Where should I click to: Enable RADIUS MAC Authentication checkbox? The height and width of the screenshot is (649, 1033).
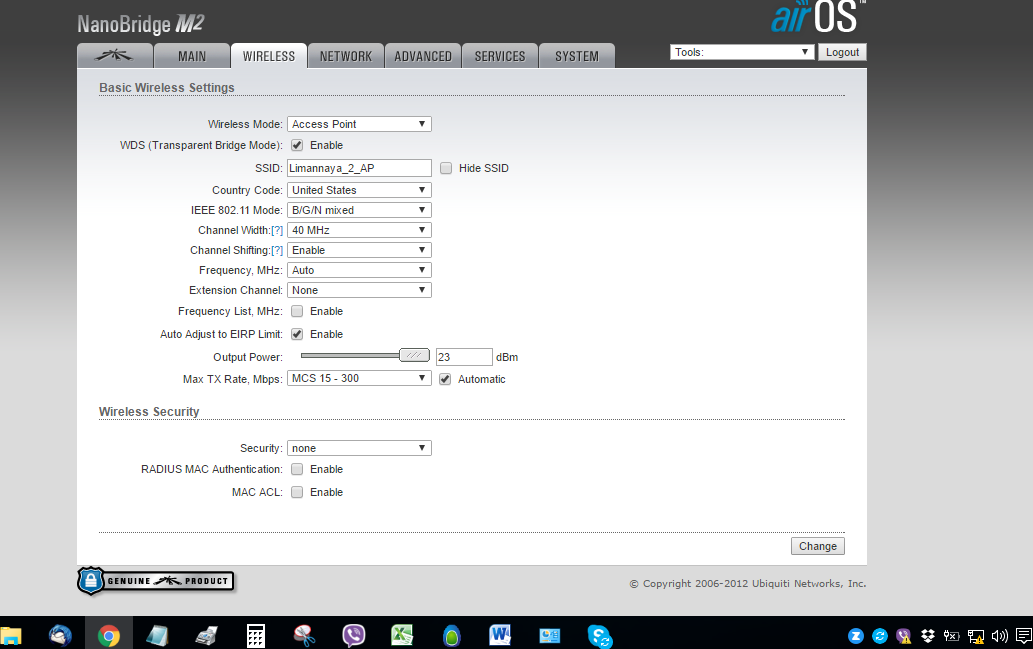click(297, 469)
